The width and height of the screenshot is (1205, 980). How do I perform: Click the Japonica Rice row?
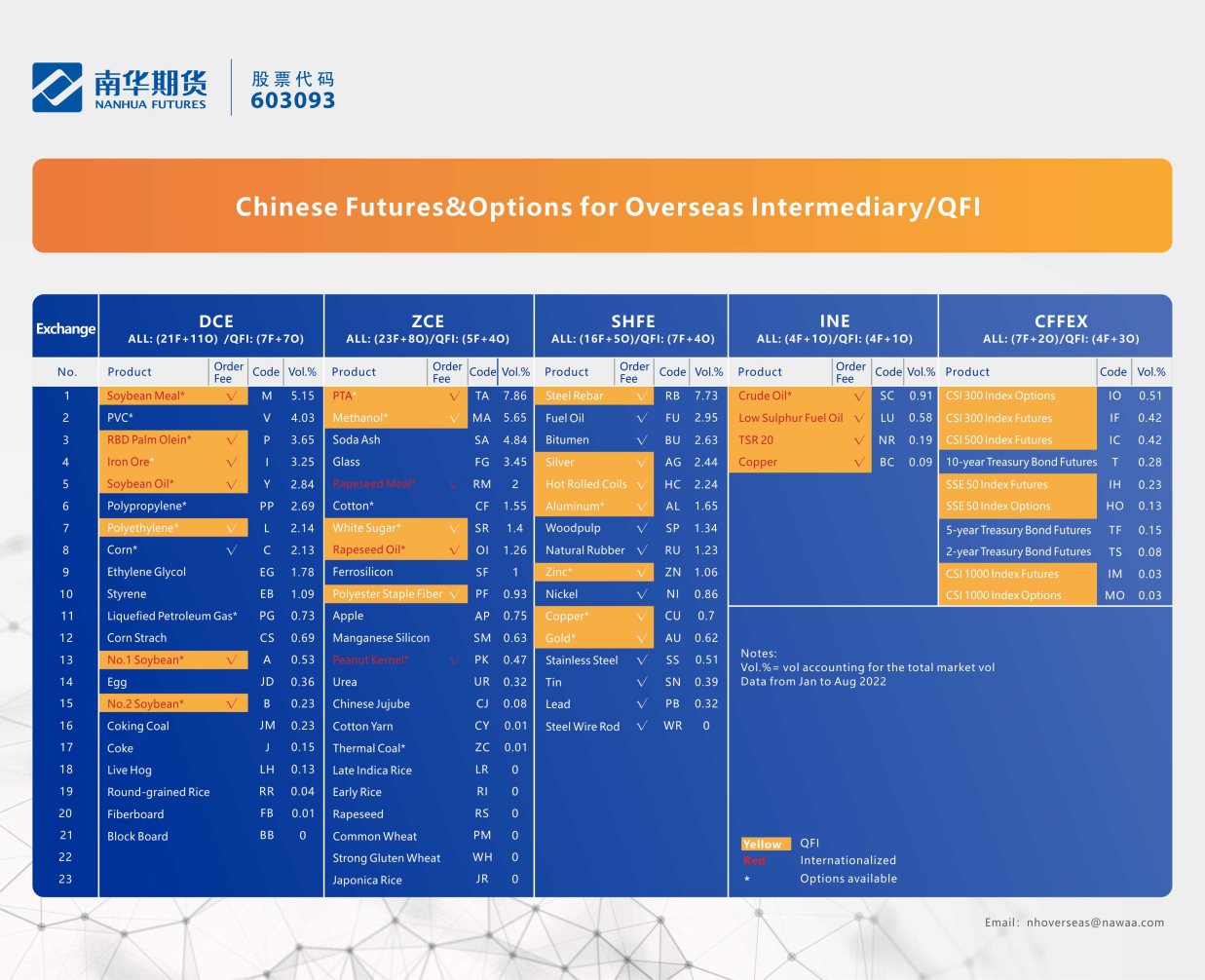429,881
